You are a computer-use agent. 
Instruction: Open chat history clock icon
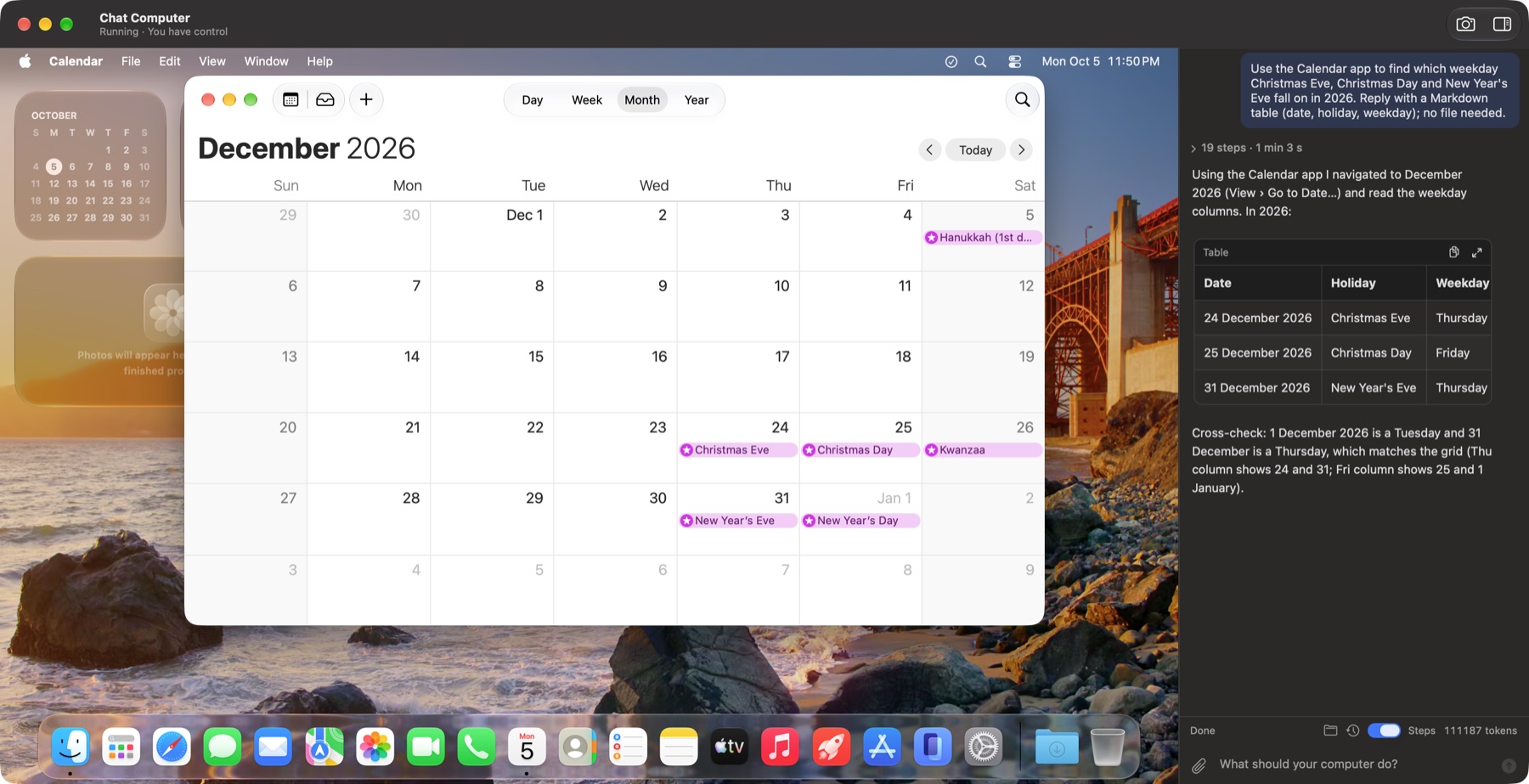1353,730
